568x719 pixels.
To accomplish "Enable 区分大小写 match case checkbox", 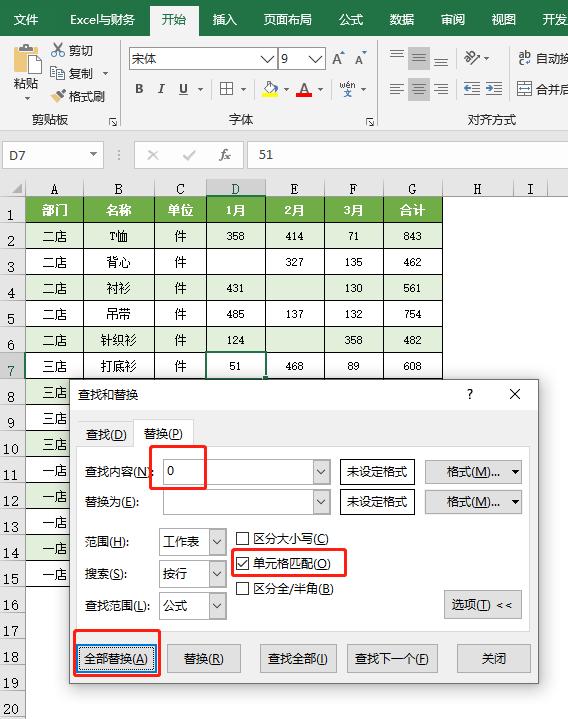I will 243,538.
